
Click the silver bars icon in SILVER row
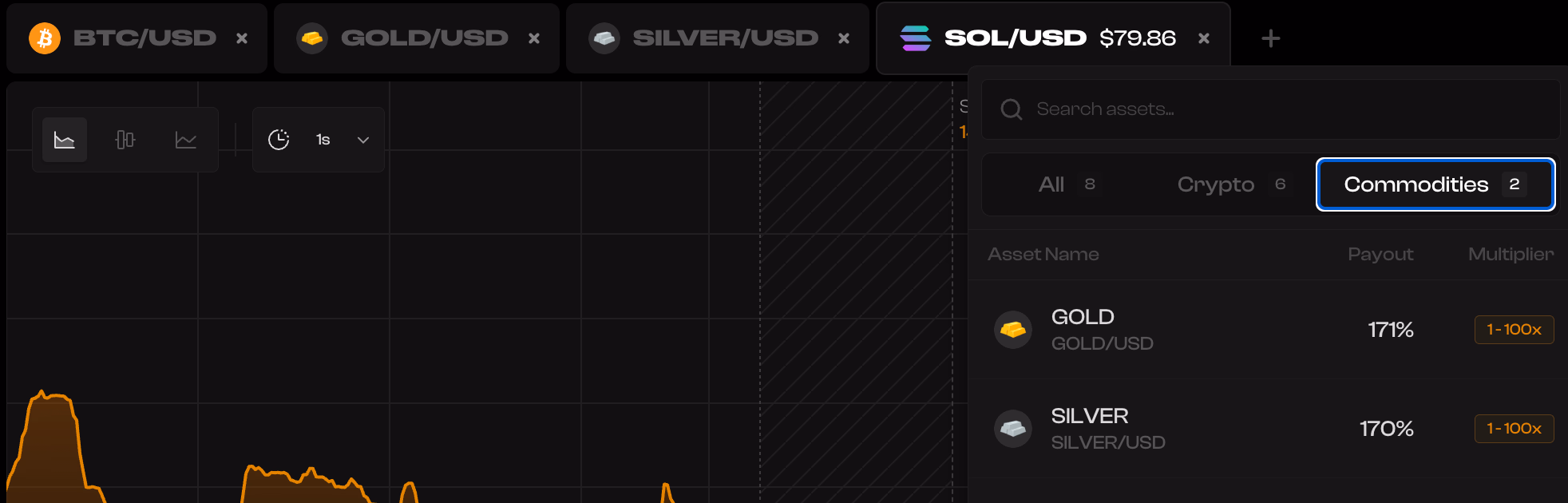click(x=1013, y=429)
